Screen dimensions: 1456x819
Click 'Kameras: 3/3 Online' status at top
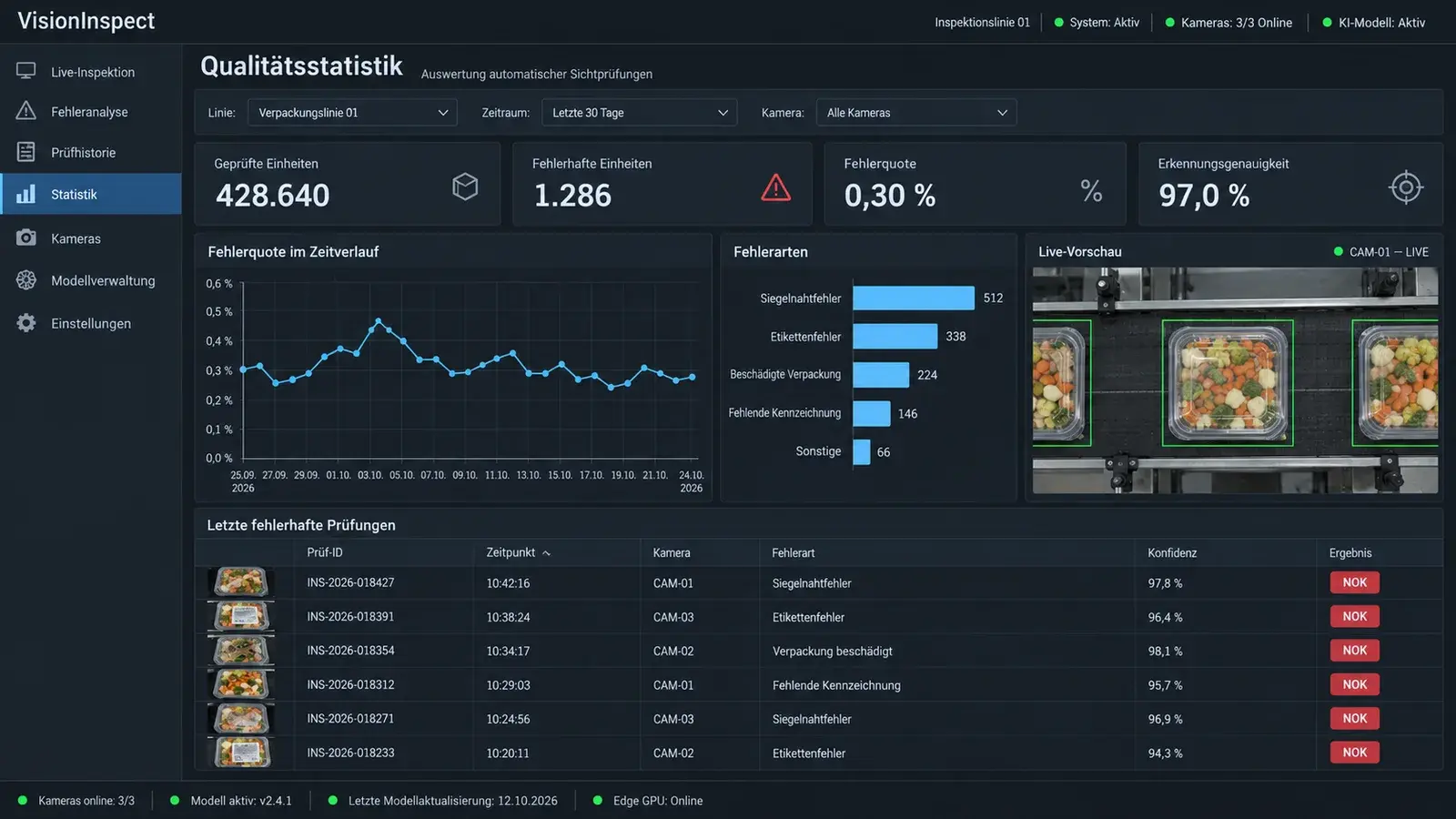coord(1228,23)
